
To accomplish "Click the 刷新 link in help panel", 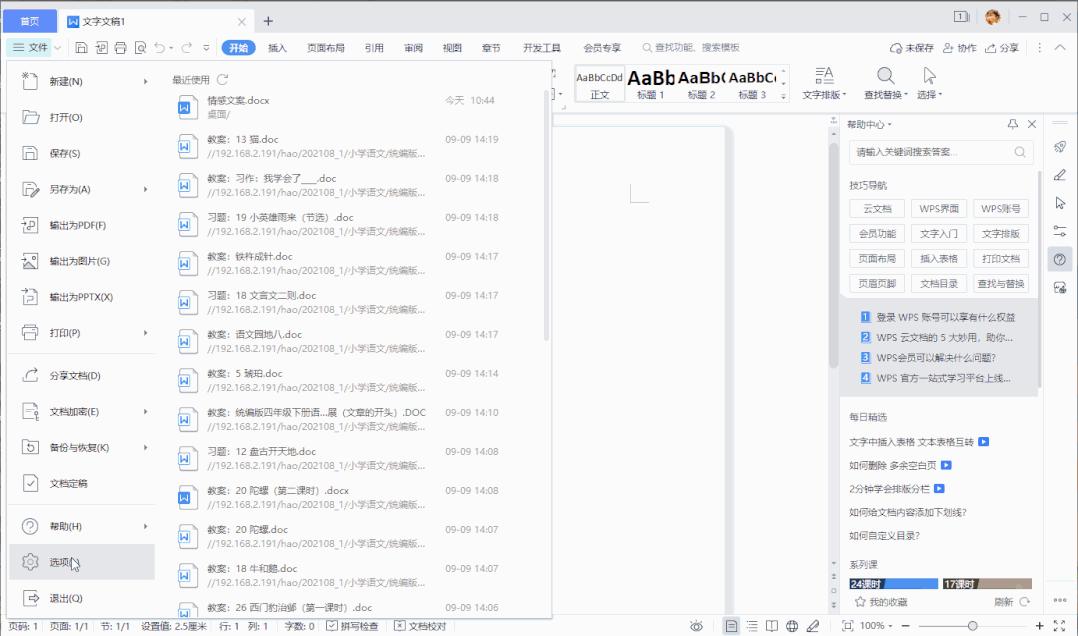I will click(x=1005, y=599).
